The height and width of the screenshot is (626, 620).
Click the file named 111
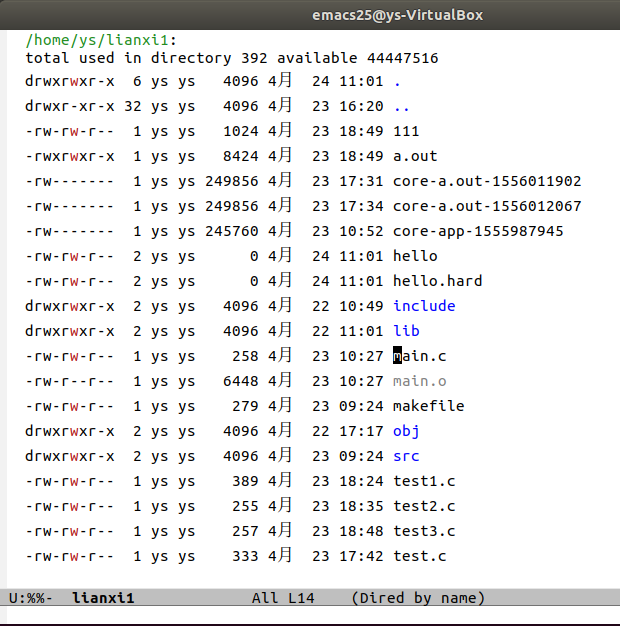click(x=406, y=131)
